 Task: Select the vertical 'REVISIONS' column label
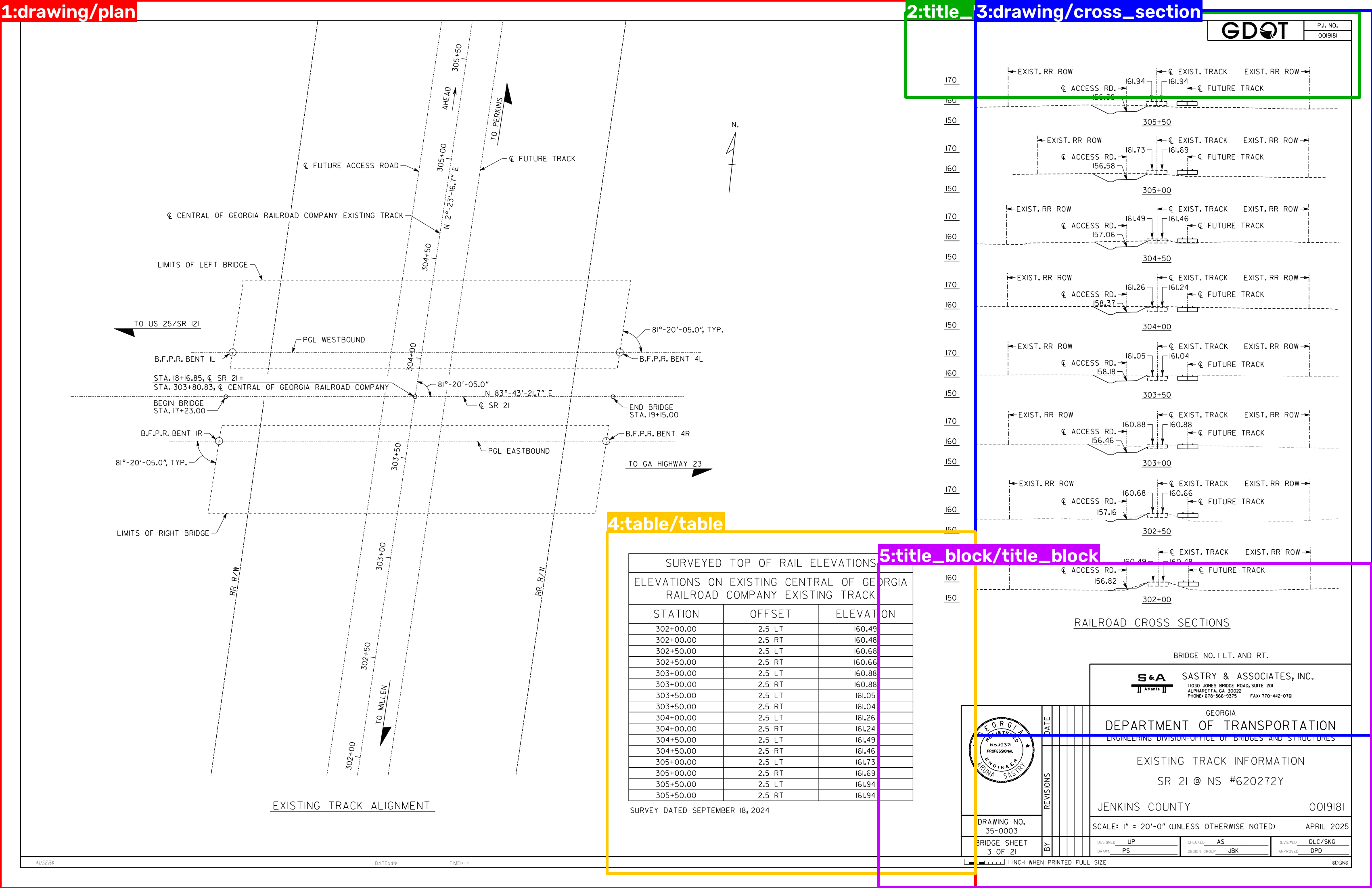point(1047,791)
